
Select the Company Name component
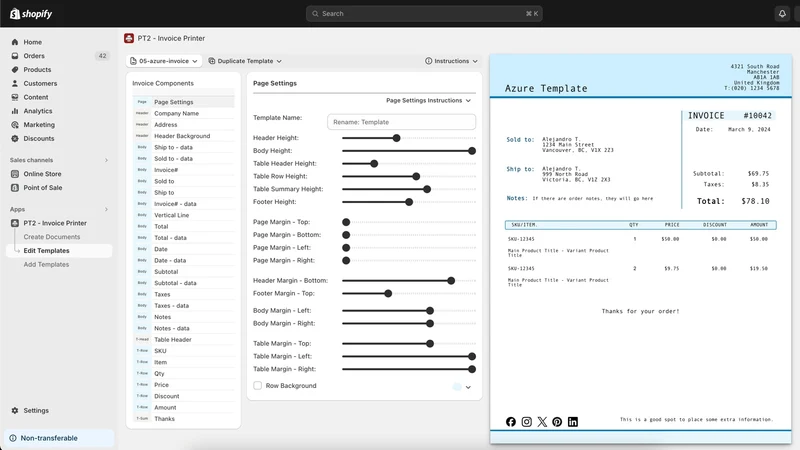tap(184, 113)
